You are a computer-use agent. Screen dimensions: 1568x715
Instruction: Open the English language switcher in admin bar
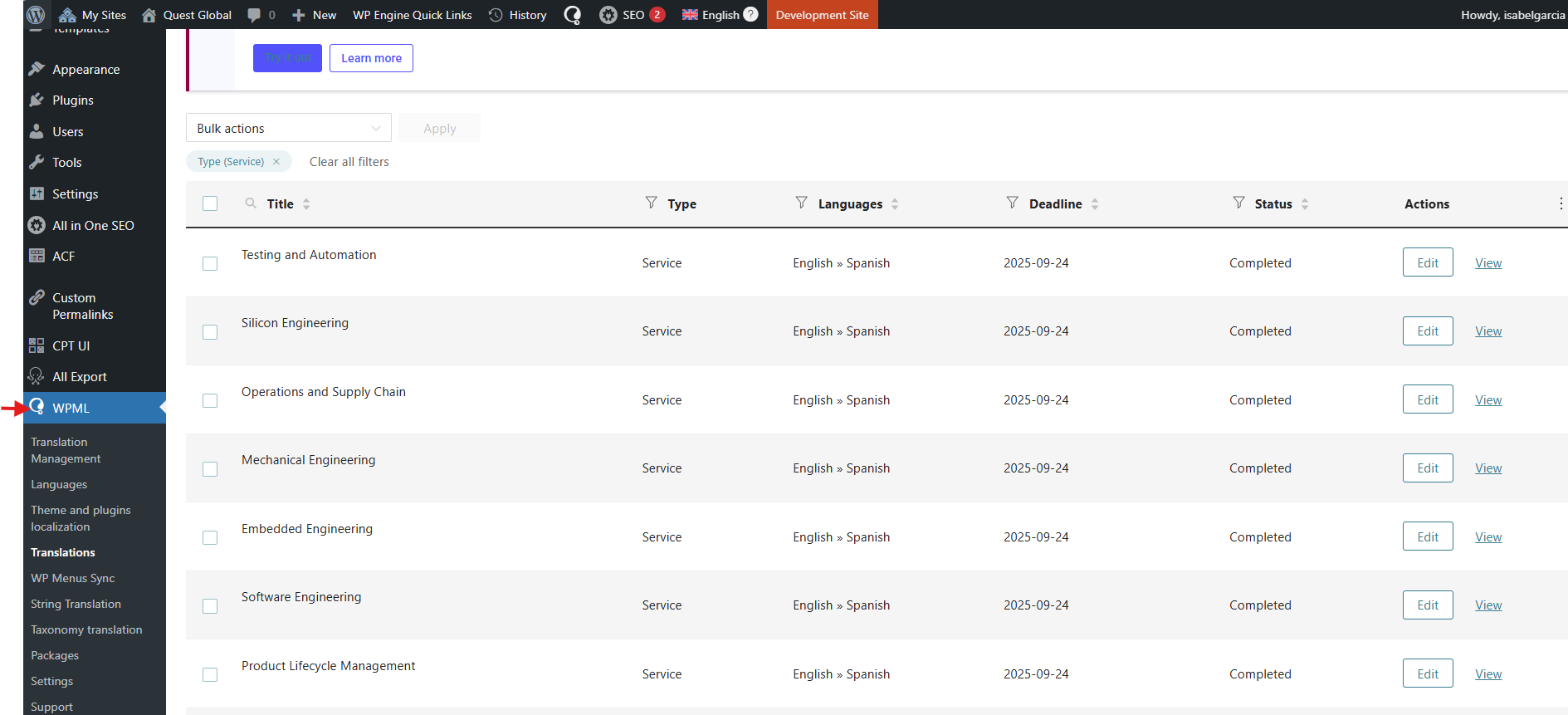(x=719, y=15)
